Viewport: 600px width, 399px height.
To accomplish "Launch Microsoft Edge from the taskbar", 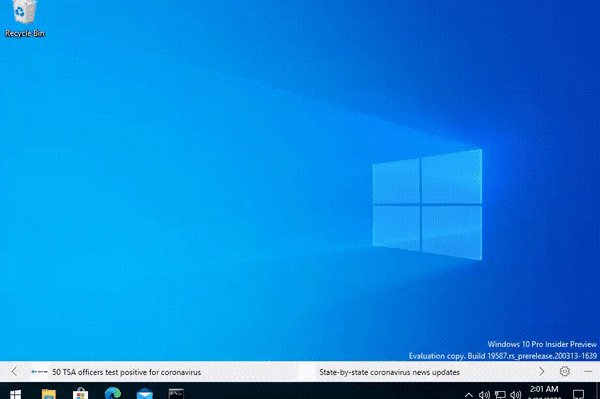I will (113, 393).
